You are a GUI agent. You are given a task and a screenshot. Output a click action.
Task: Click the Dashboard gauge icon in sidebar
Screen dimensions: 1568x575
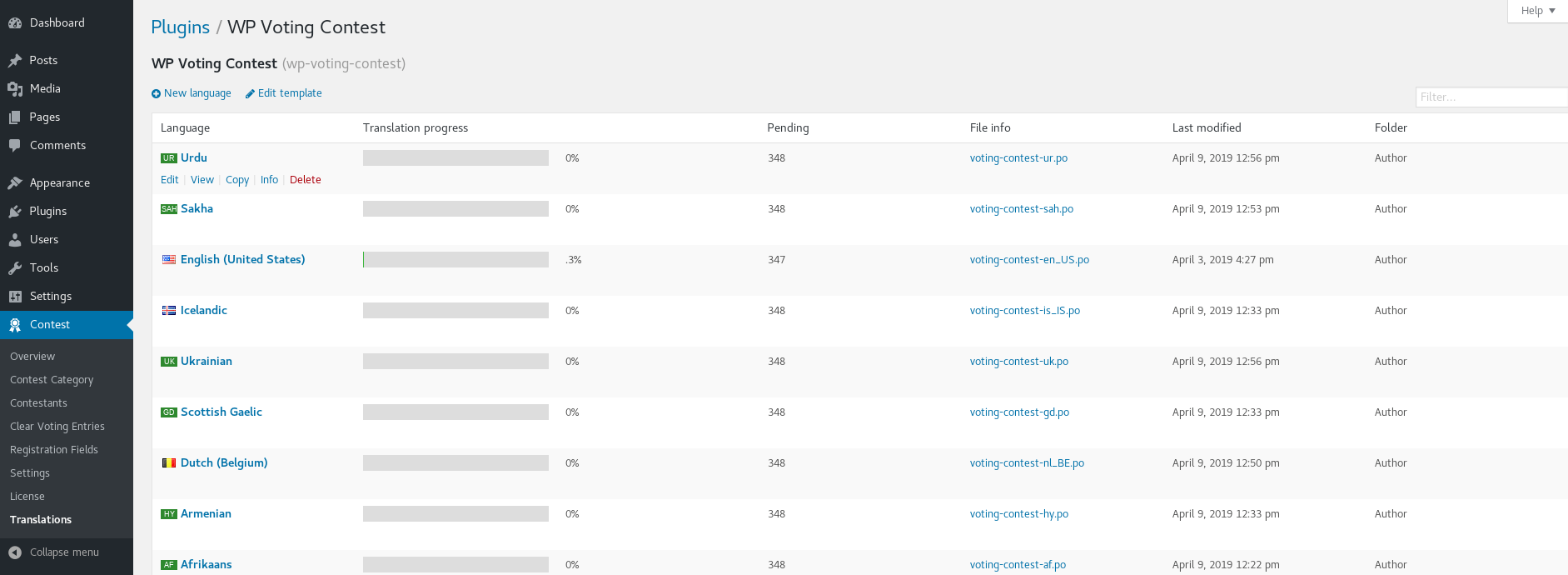tap(15, 23)
